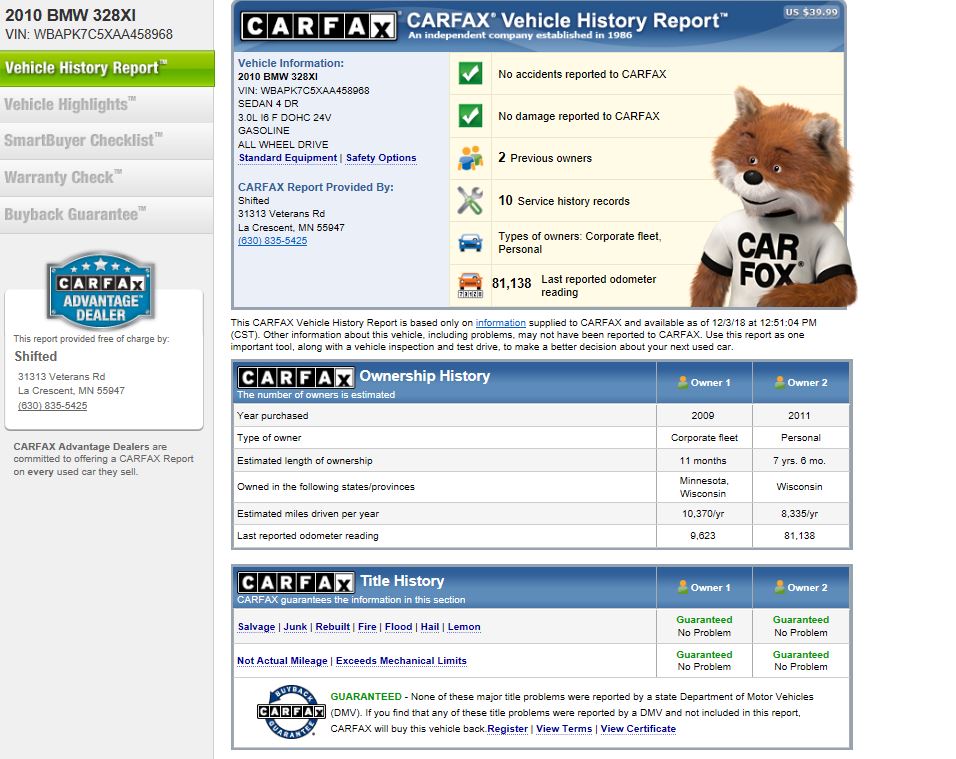Click the dealer phone number in Vehicle Information

[x=273, y=241]
